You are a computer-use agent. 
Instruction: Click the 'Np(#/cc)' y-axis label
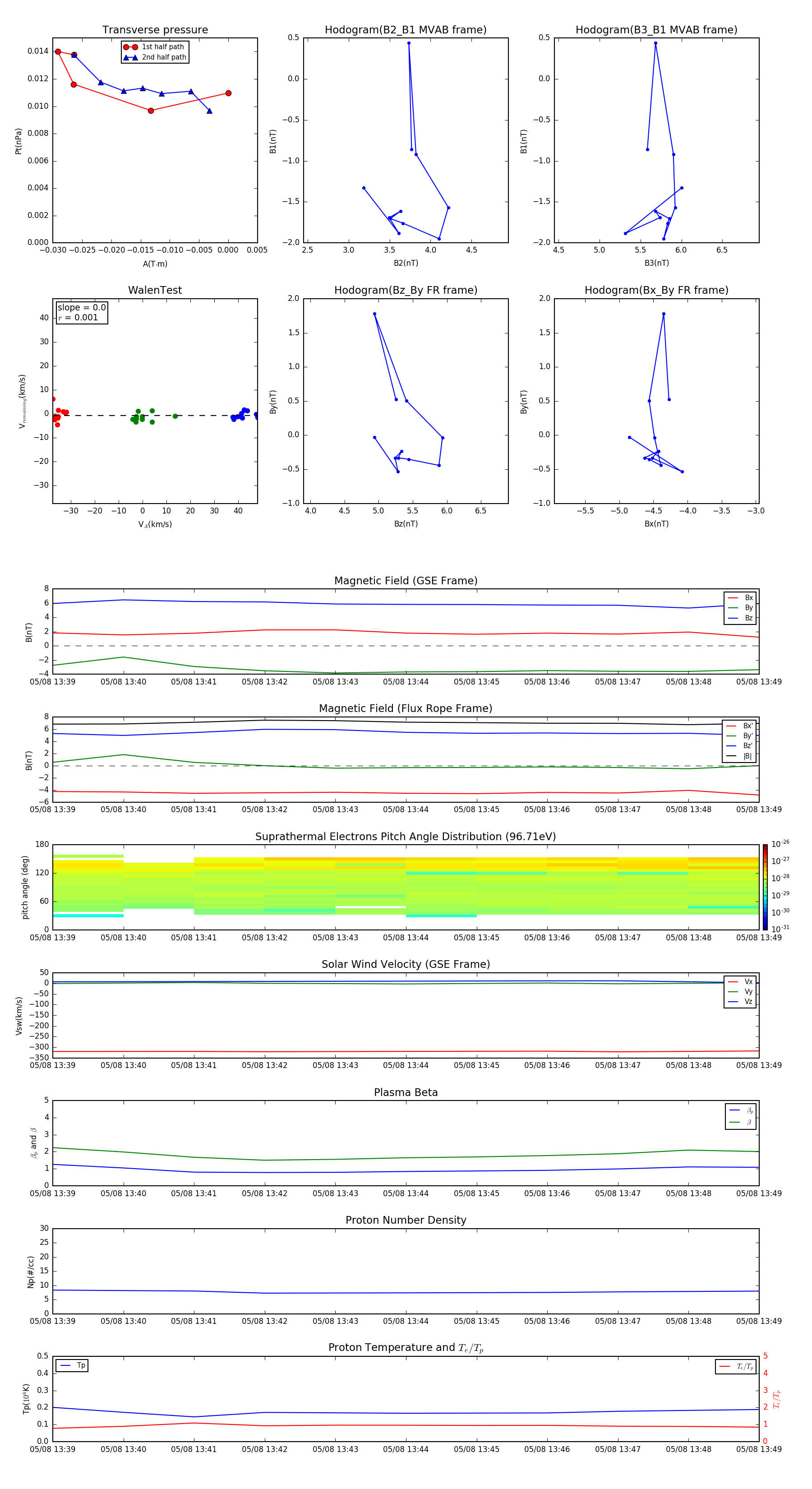(x=31, y=1272)
